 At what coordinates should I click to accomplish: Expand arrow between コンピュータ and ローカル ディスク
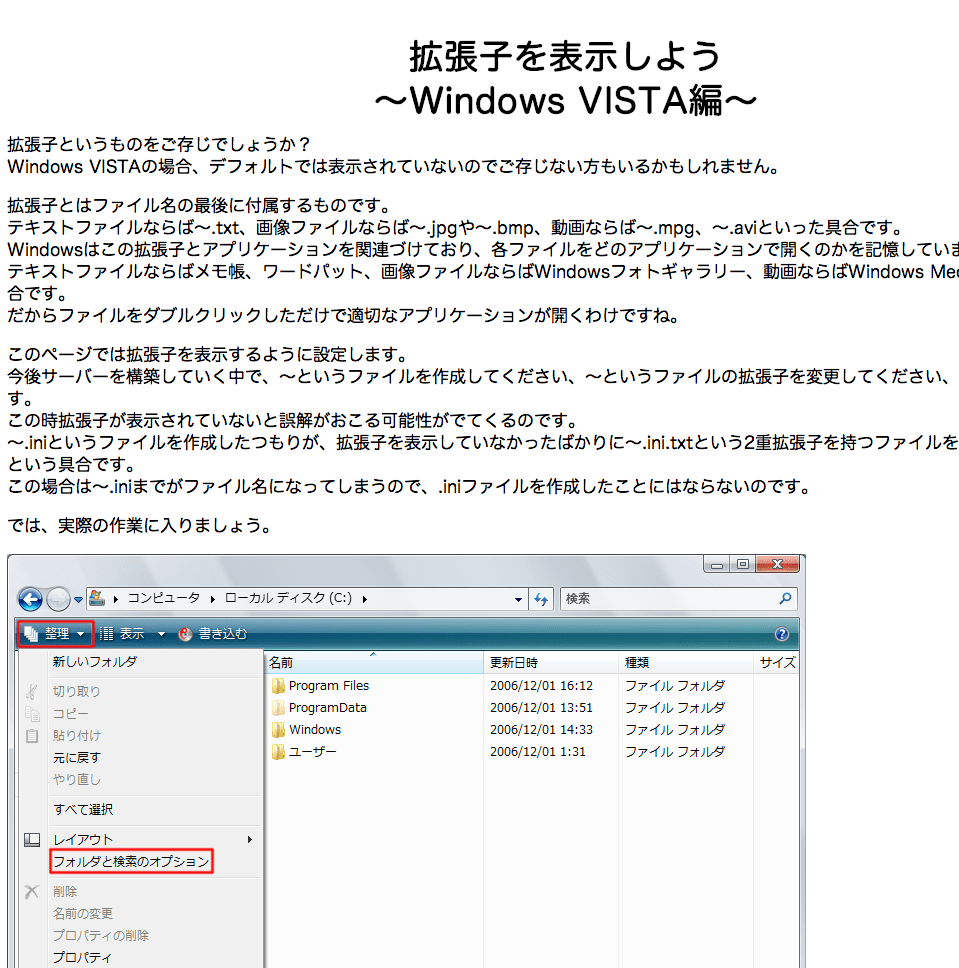(212, 599)
